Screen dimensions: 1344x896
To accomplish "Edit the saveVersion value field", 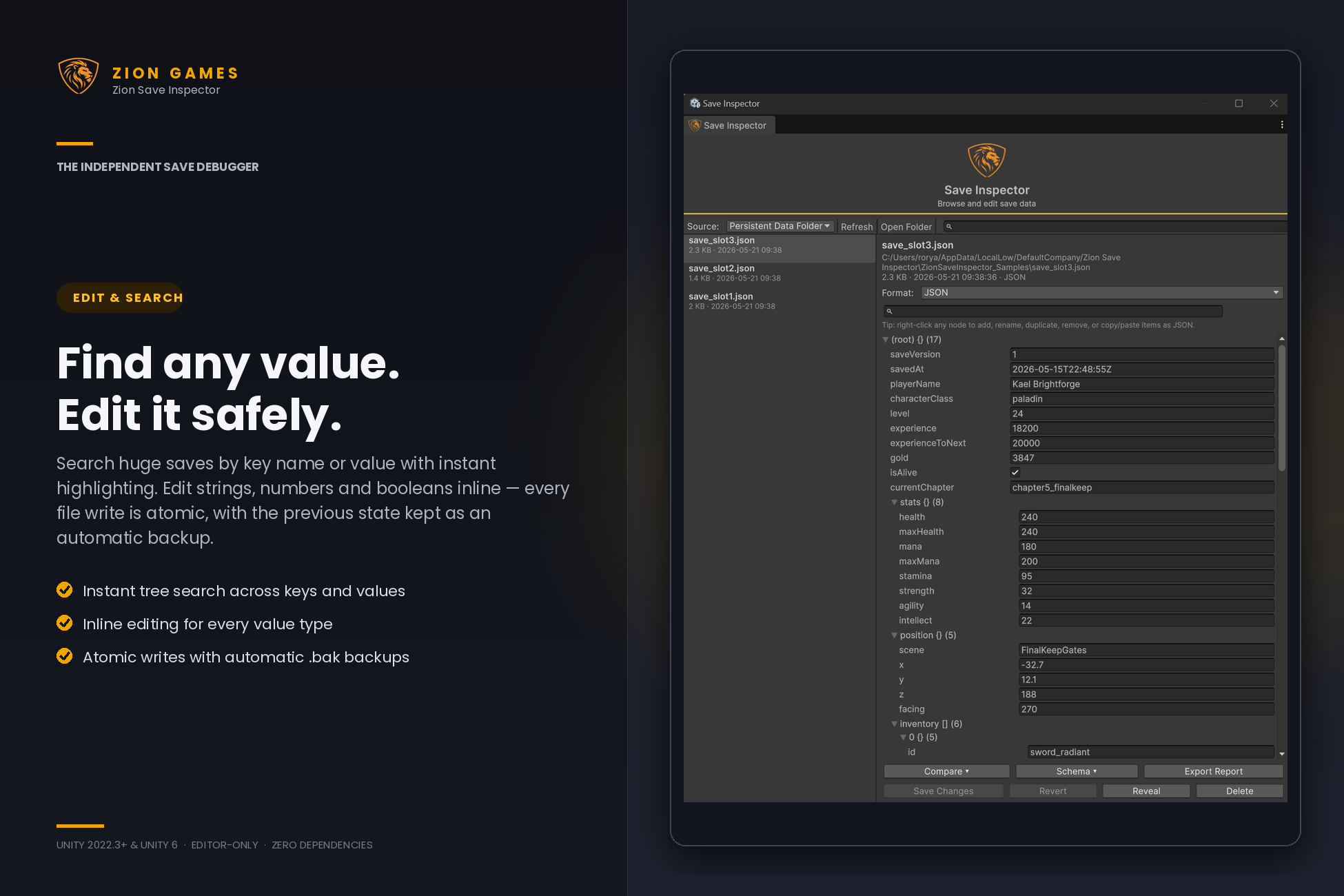I will [1141, 355].
